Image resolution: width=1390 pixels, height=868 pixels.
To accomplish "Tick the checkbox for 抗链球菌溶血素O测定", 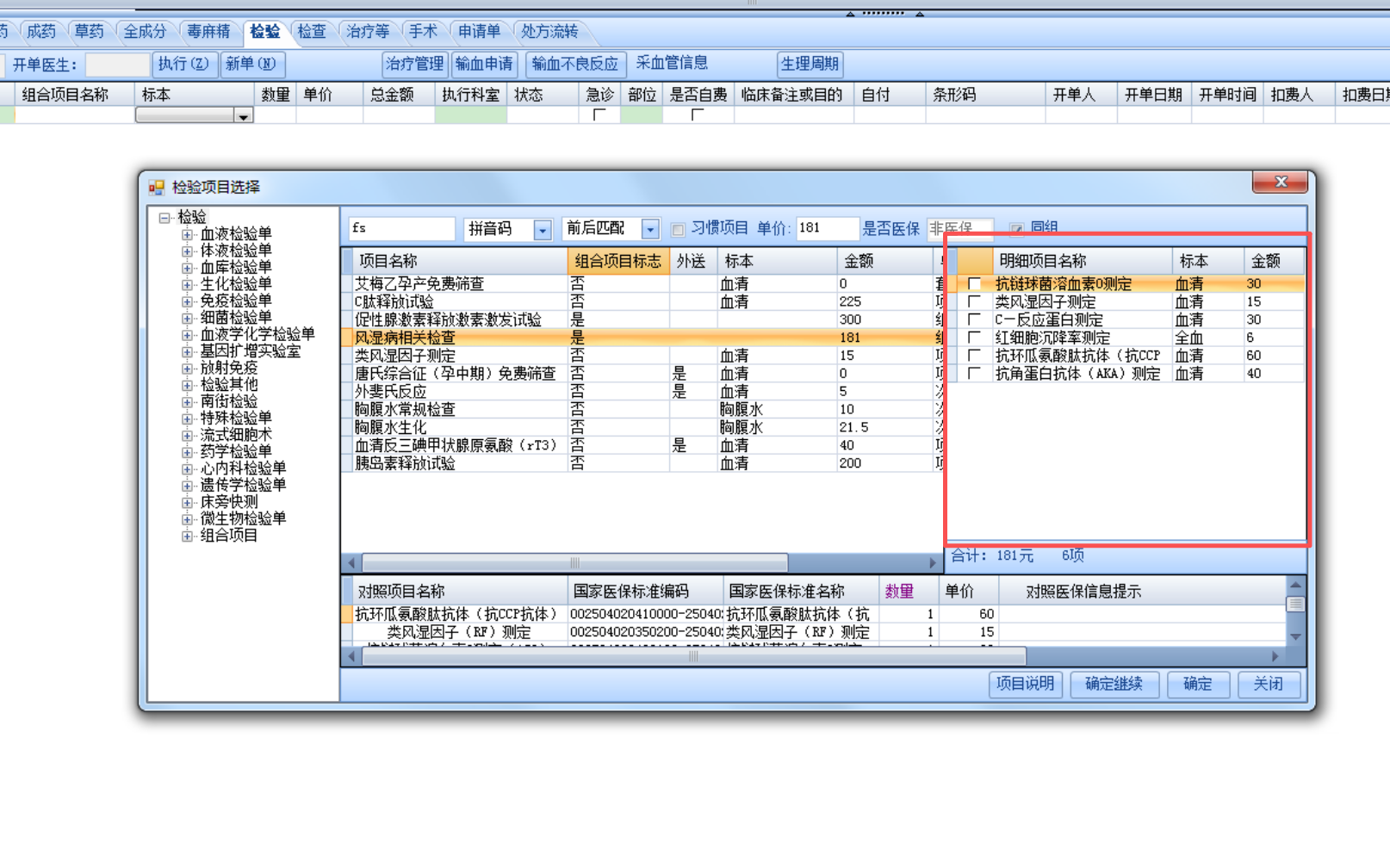I will coord(974,284).
